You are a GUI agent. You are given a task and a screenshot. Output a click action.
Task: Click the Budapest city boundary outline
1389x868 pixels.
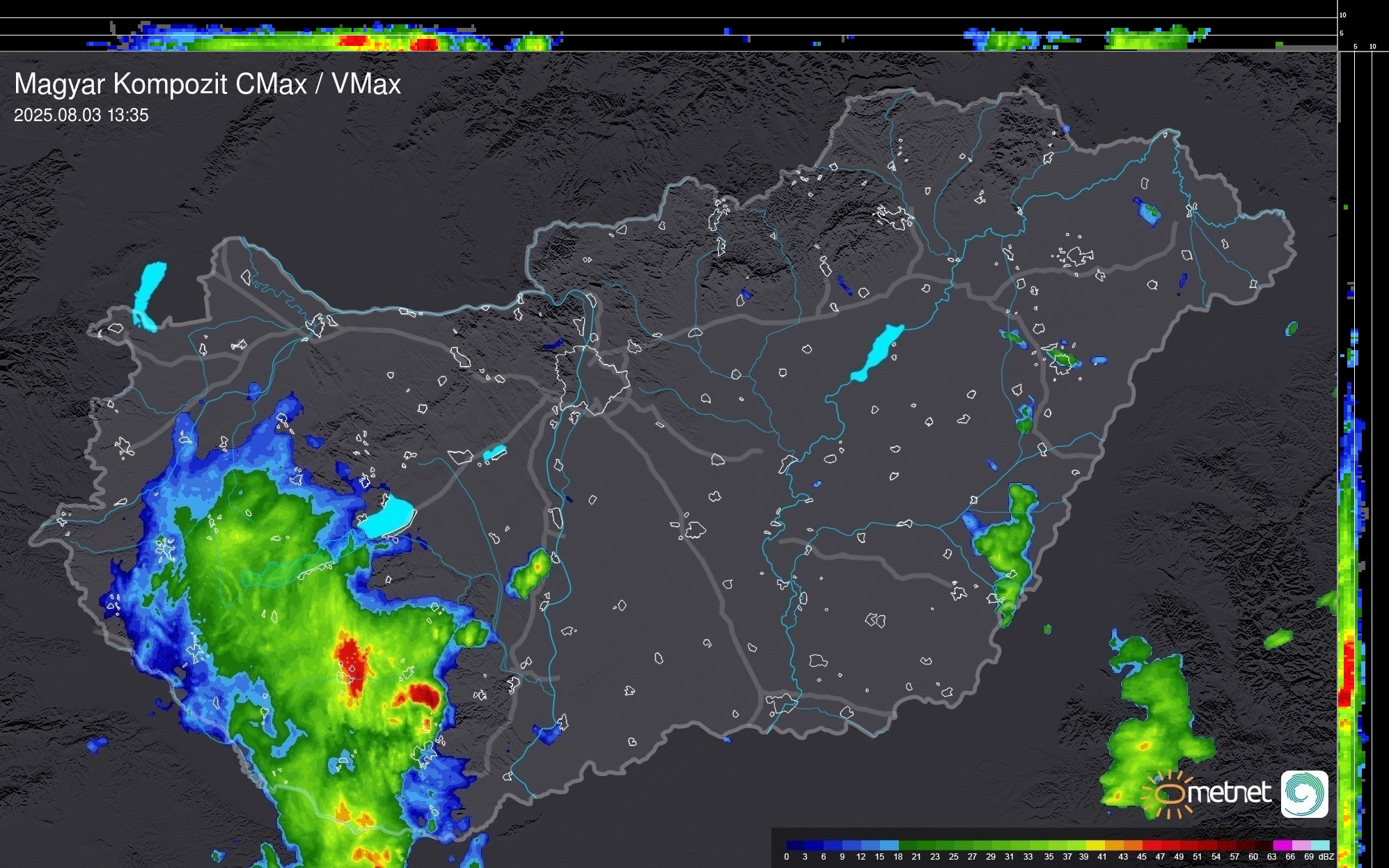coord(592,379)
